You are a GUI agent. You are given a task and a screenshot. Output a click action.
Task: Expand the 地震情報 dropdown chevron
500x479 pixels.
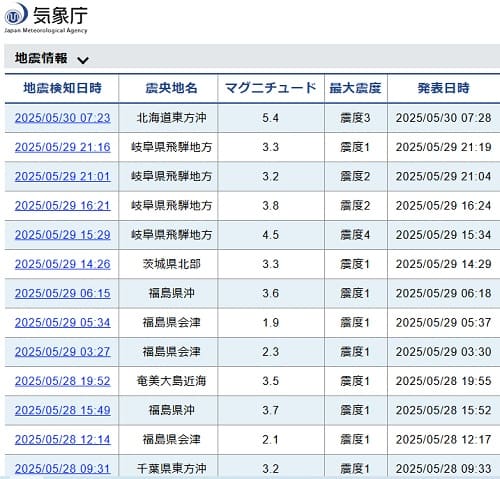83,60
